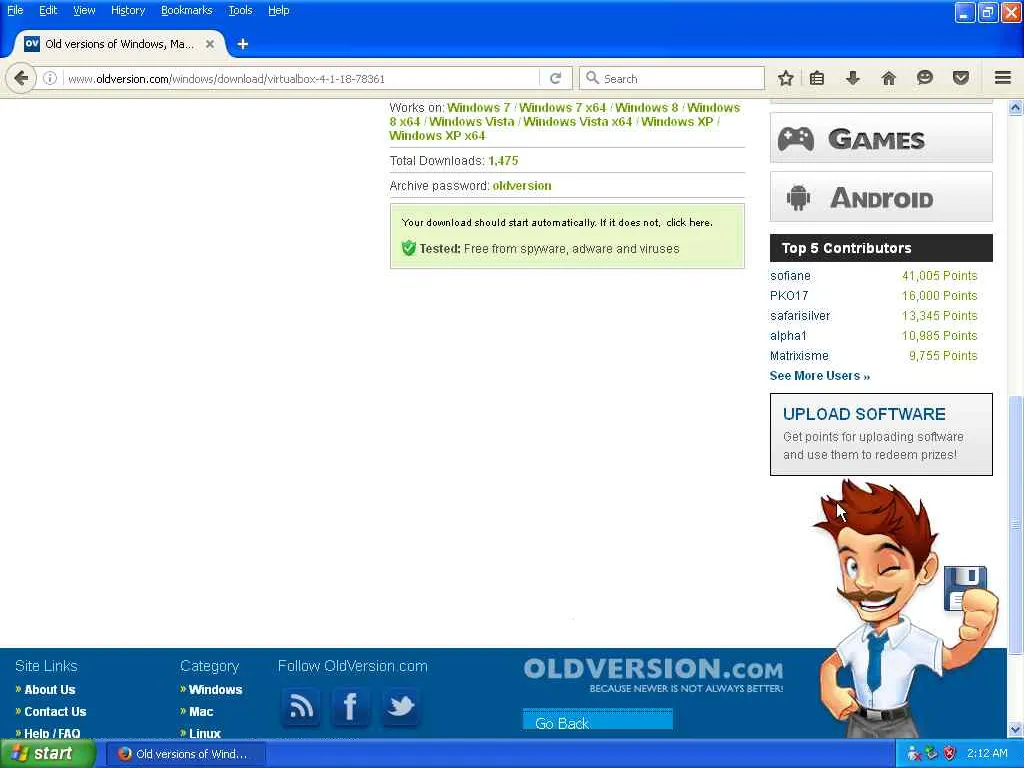This screenshot has width=1024, height=768.
Task: Bookmark this page with the star icon
Action: click(x=785, y=78)
